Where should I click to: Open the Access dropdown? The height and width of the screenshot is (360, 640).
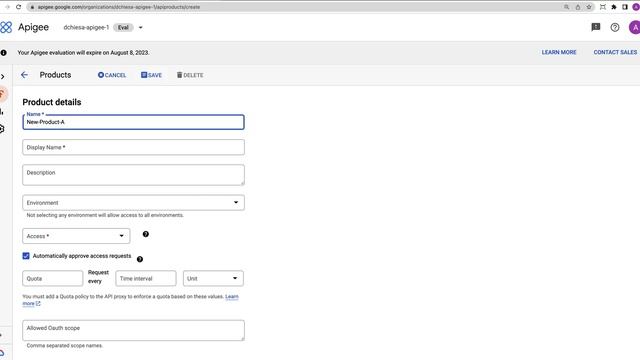[76, 236]
